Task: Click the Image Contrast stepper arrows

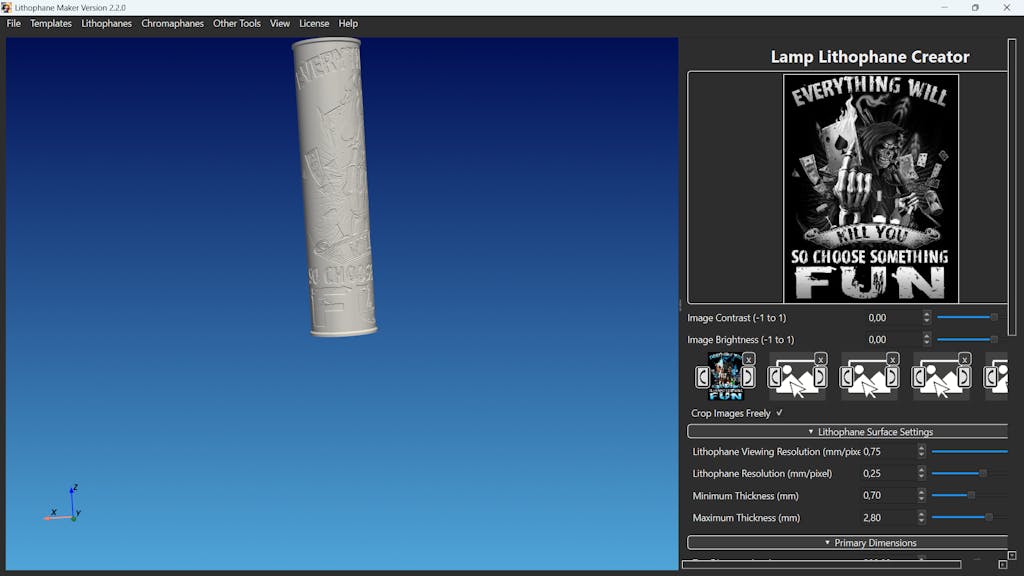Action: pos(927,318)
